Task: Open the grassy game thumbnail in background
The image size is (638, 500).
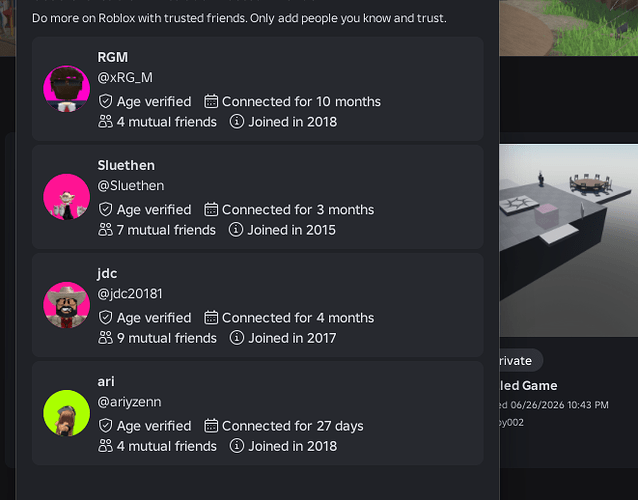Action: coord(568,28)
